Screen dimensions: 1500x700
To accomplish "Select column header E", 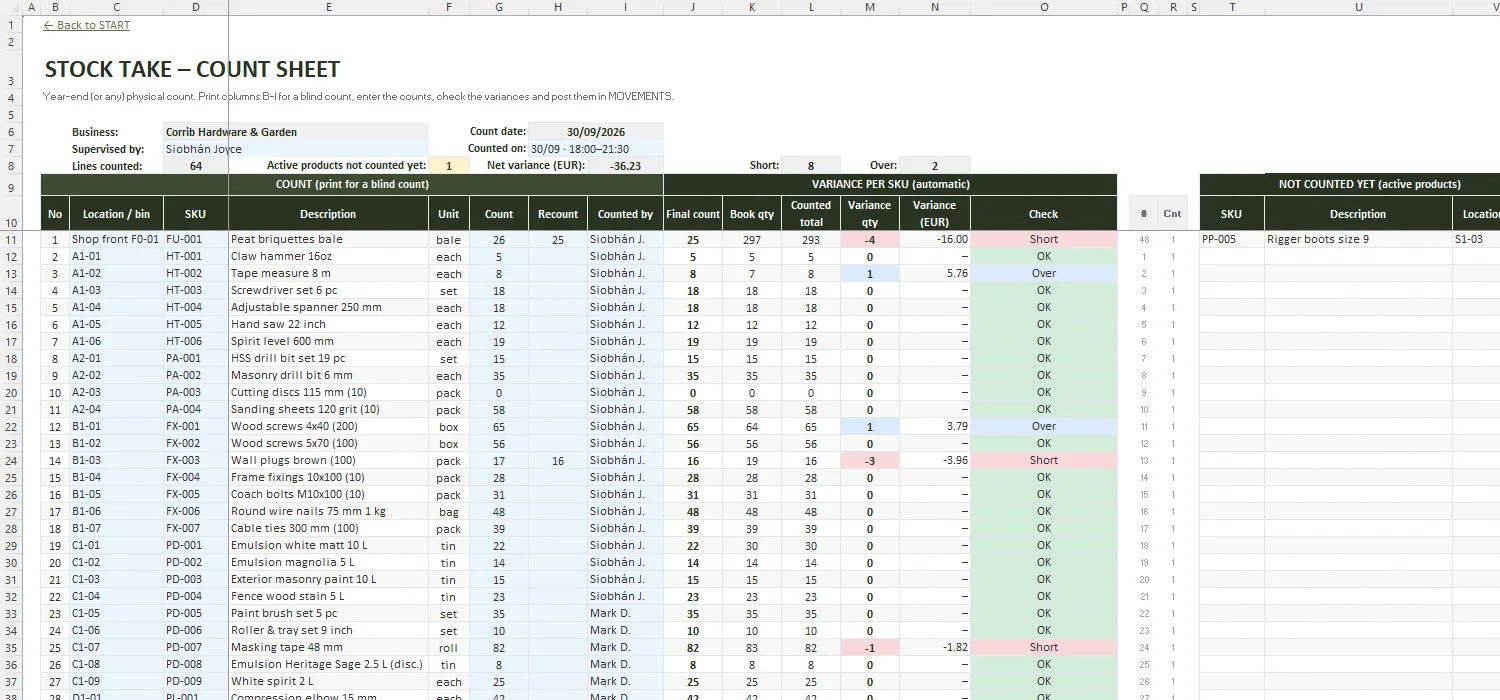I will coord(329,7).
